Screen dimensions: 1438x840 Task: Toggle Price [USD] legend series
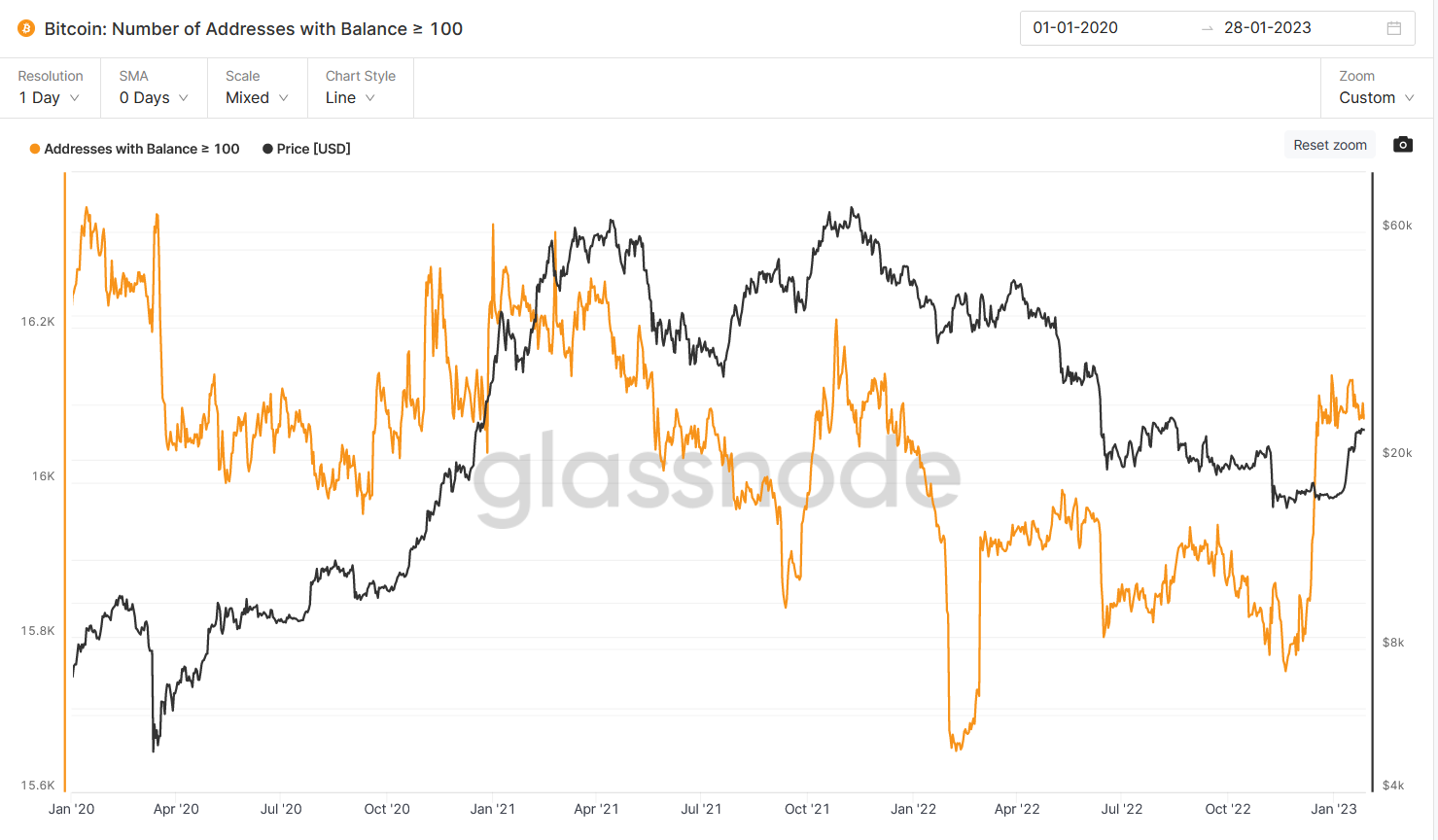pos(306,149)
